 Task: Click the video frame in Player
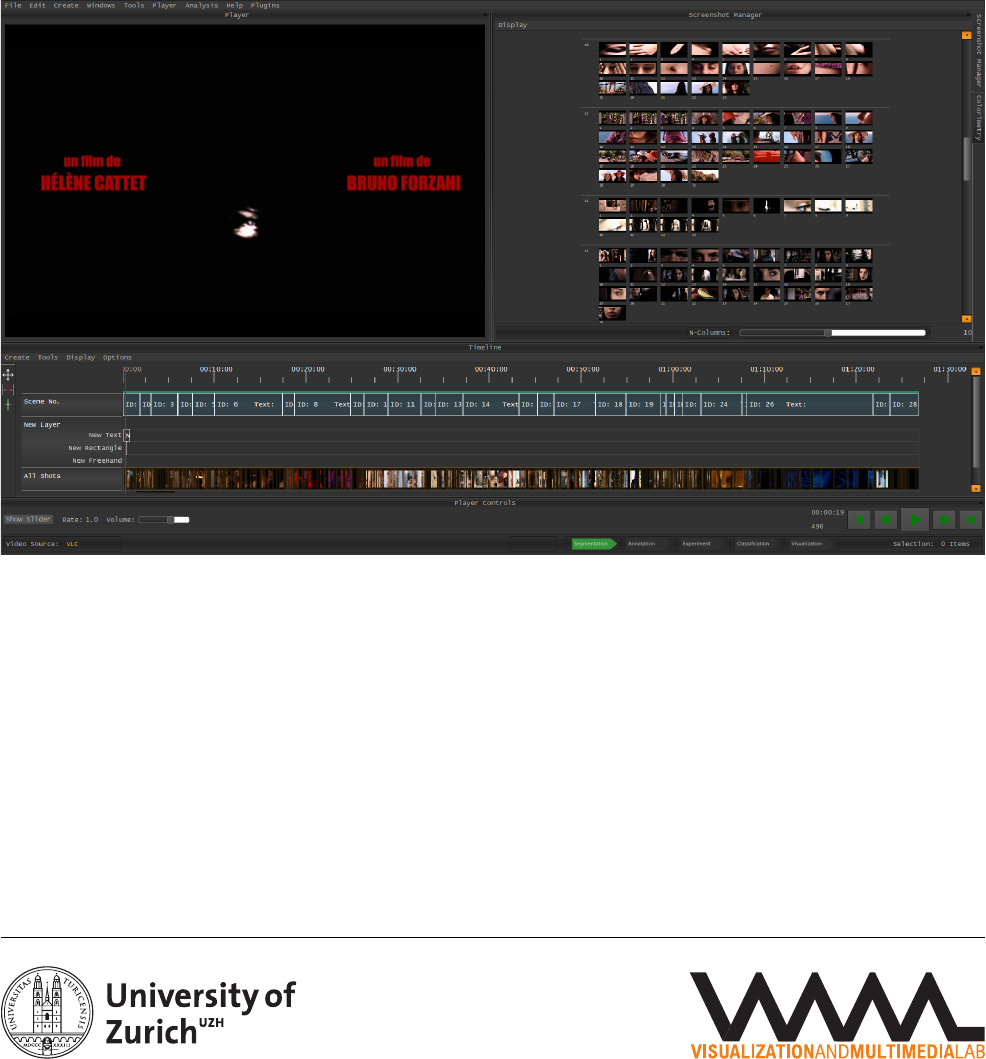244,181
